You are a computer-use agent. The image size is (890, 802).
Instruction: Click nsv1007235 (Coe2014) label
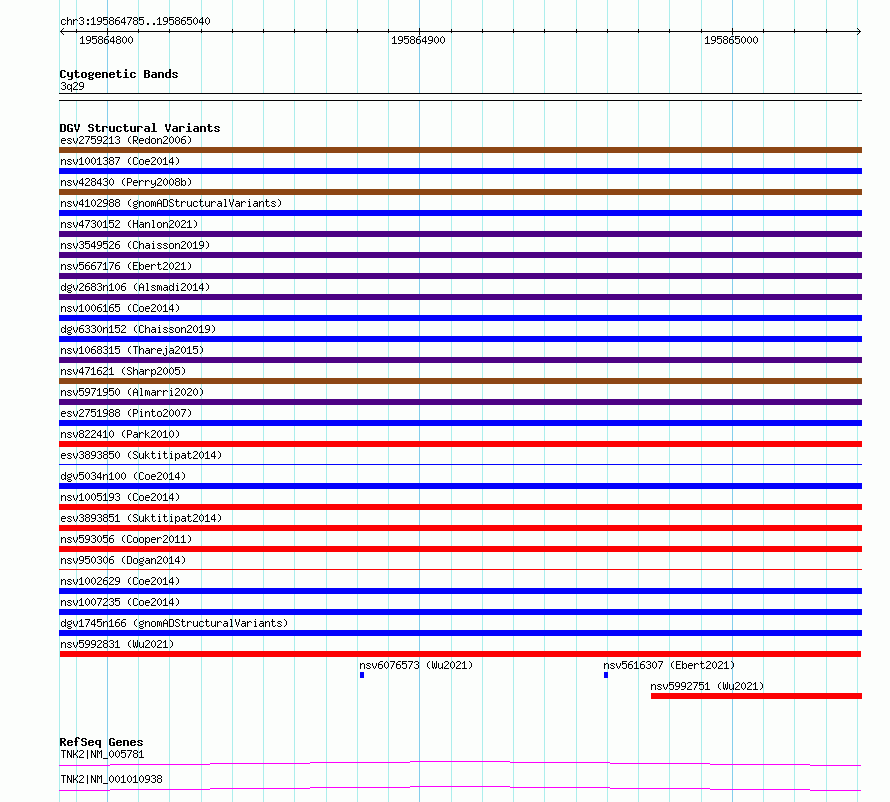(x=120, y=602)
